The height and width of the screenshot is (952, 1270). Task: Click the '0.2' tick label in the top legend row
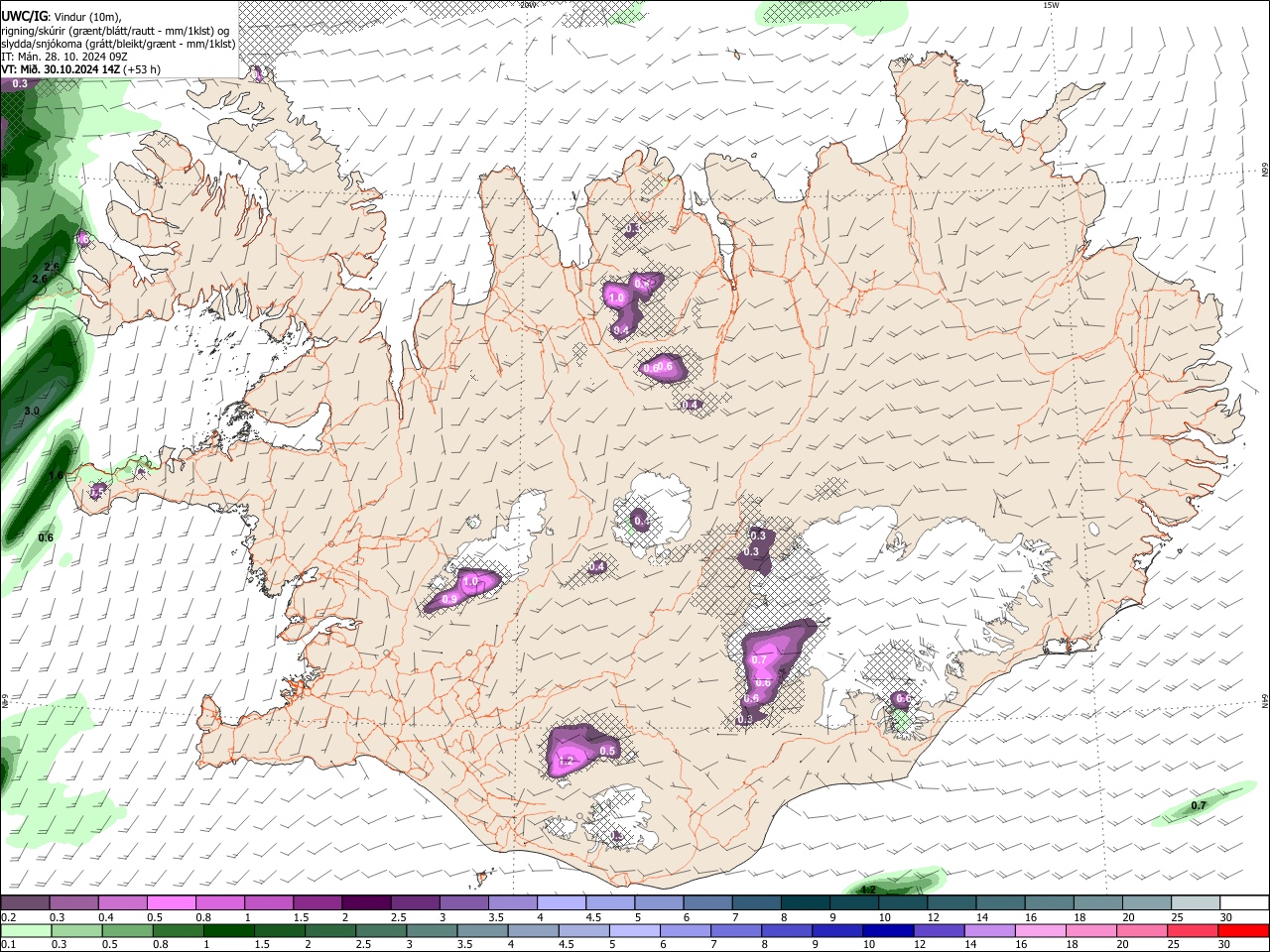pyautogui.click(x=8, y=917)
